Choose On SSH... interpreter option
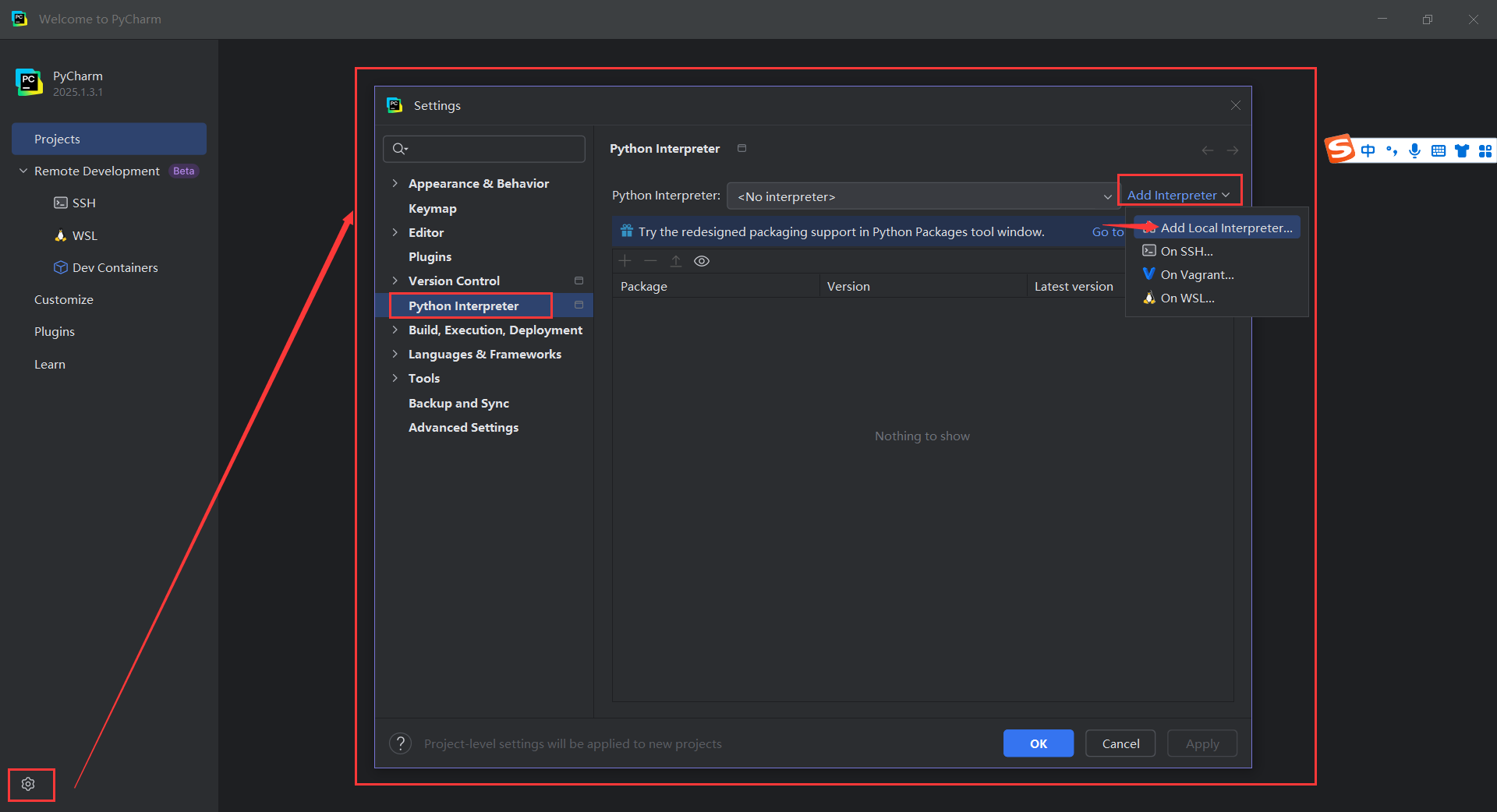 [x=1216, y=251]
